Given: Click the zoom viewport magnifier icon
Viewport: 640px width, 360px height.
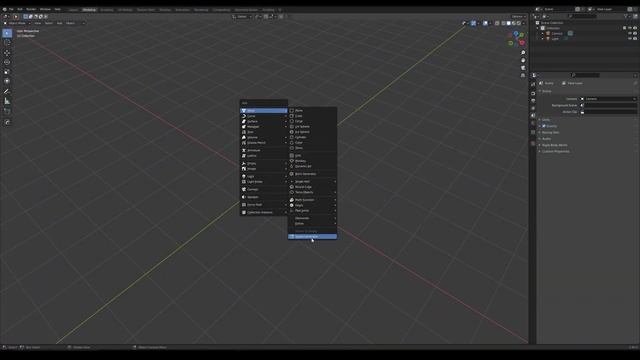Looking at the screenshot, I should [523, 53].
